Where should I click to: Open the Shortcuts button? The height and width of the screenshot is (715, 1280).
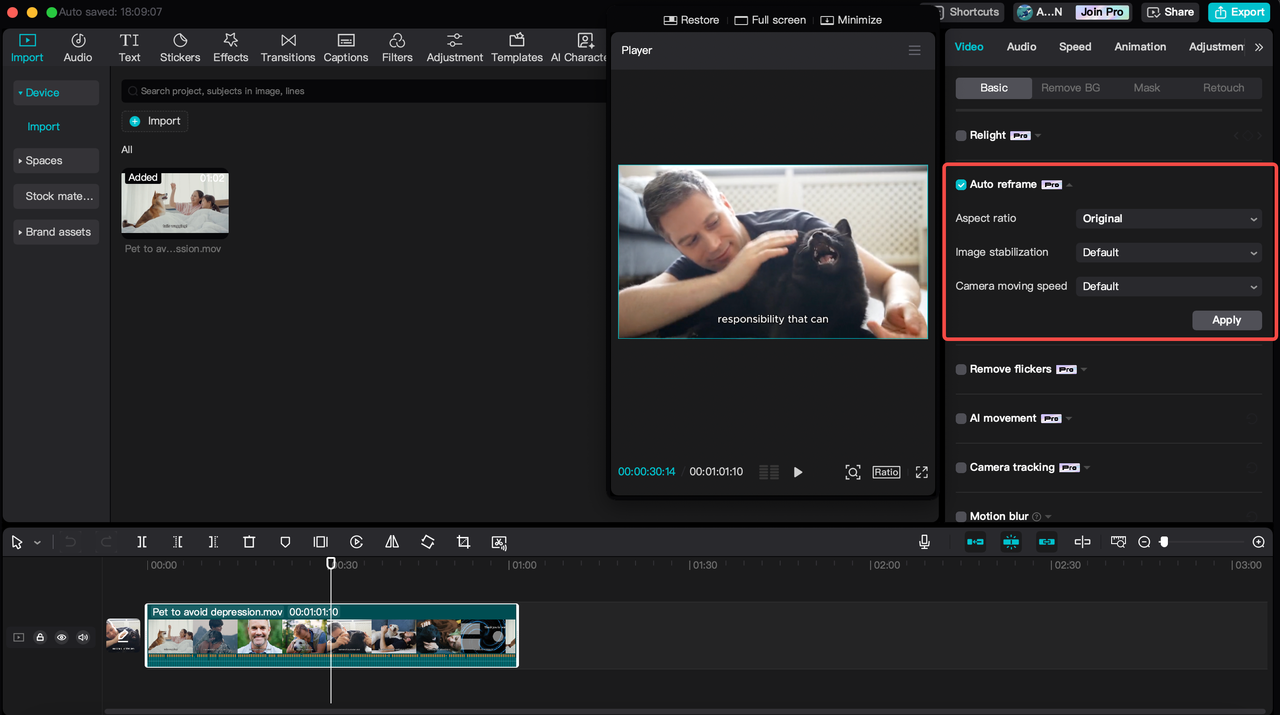966,12
